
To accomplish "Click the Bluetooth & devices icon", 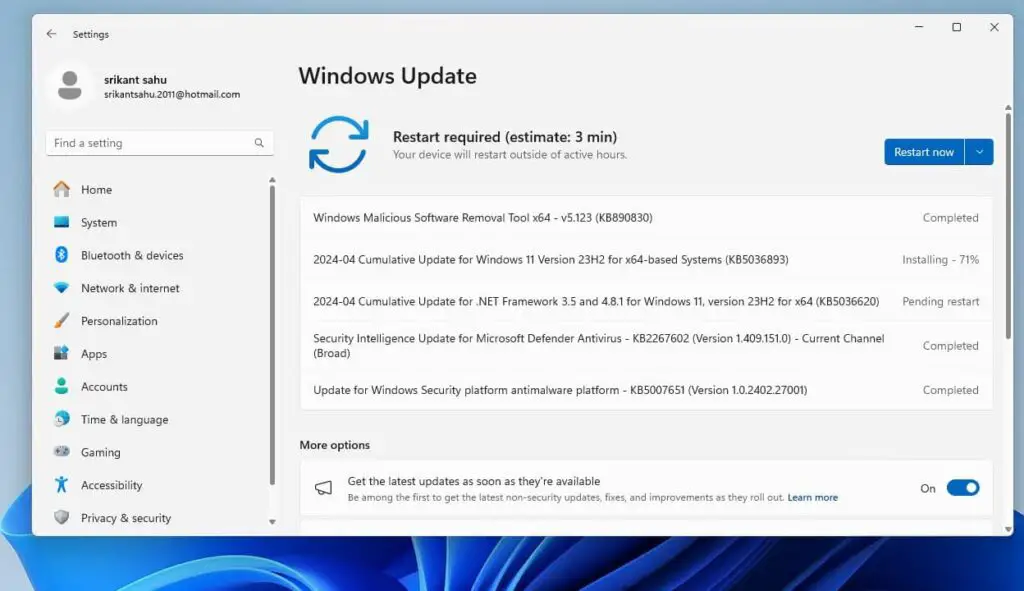I will click(x=63, y=255).
